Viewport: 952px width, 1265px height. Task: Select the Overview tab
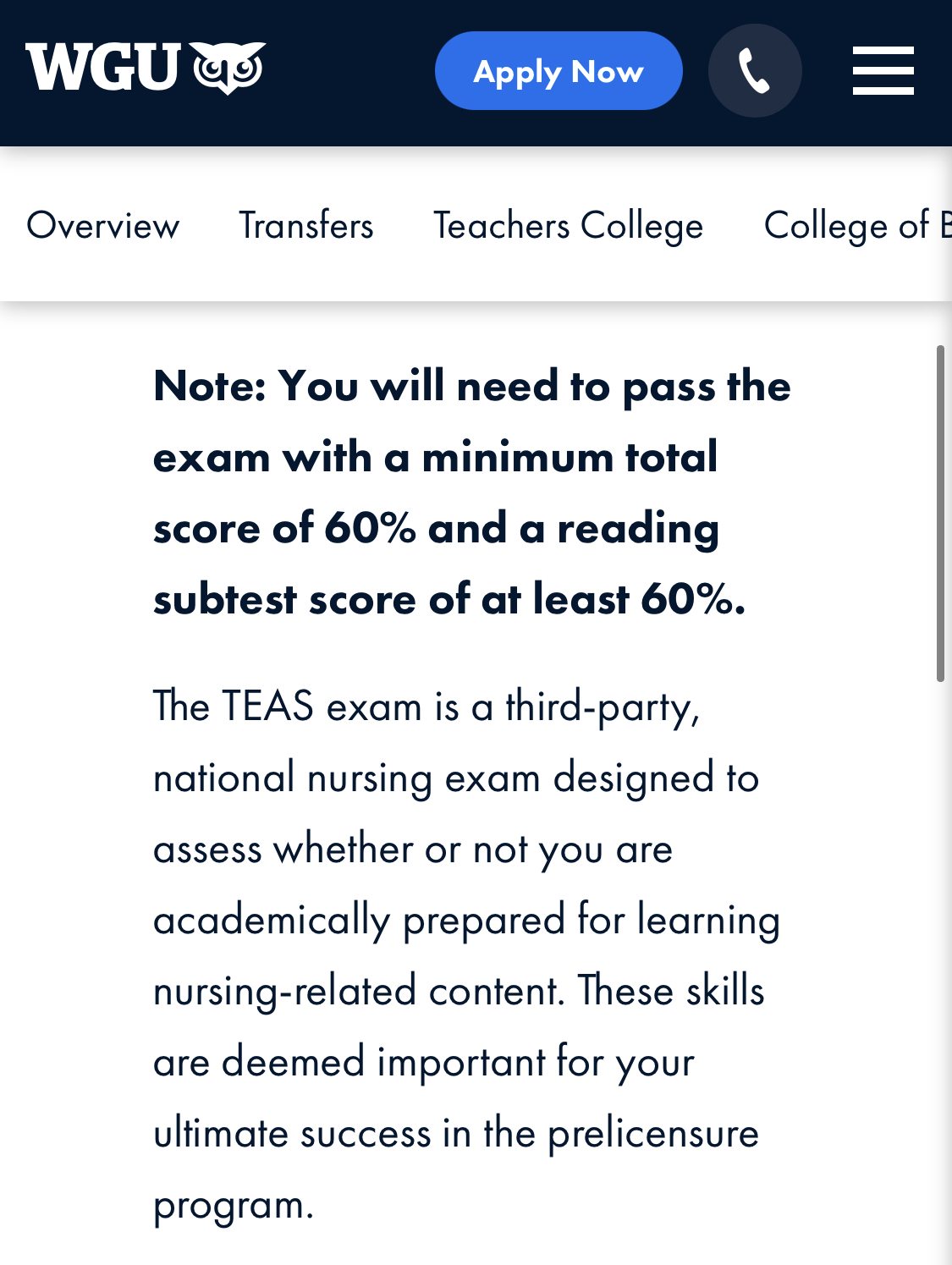[103, 225]
